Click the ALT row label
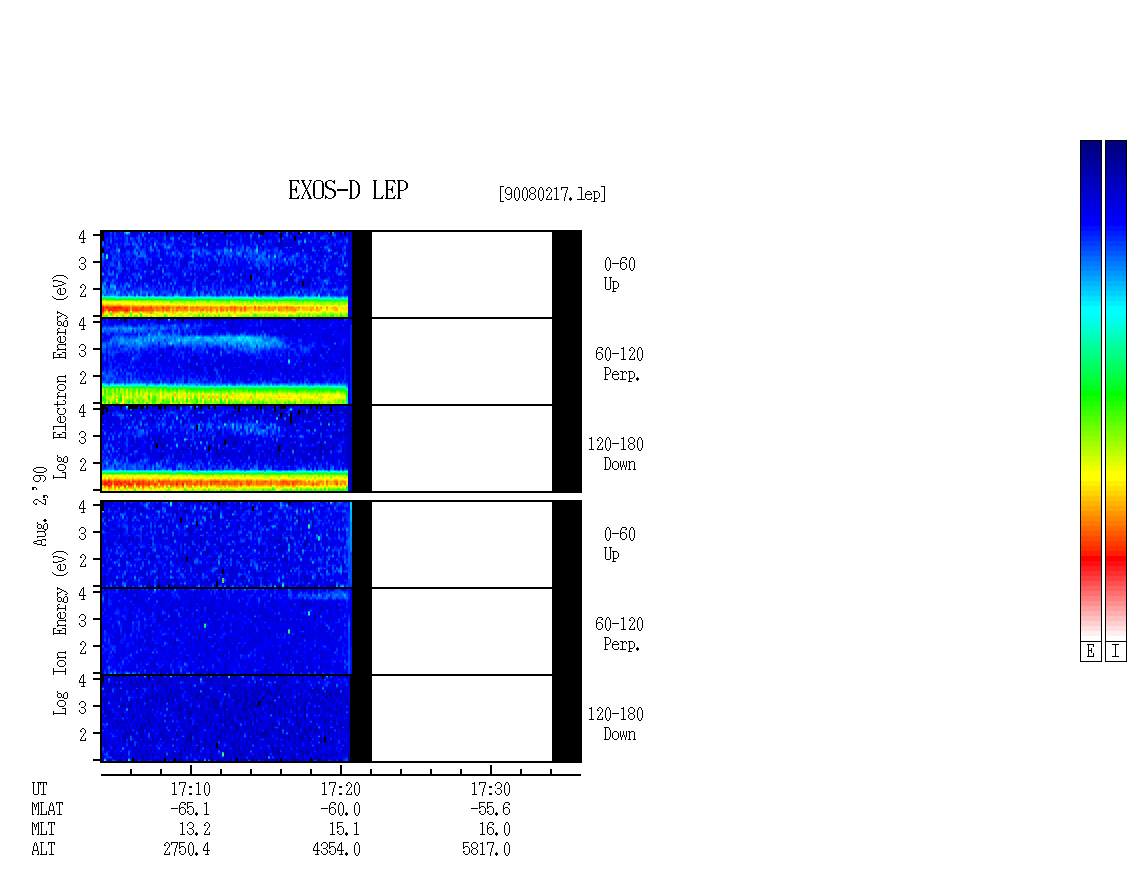 tap(43, 850)
